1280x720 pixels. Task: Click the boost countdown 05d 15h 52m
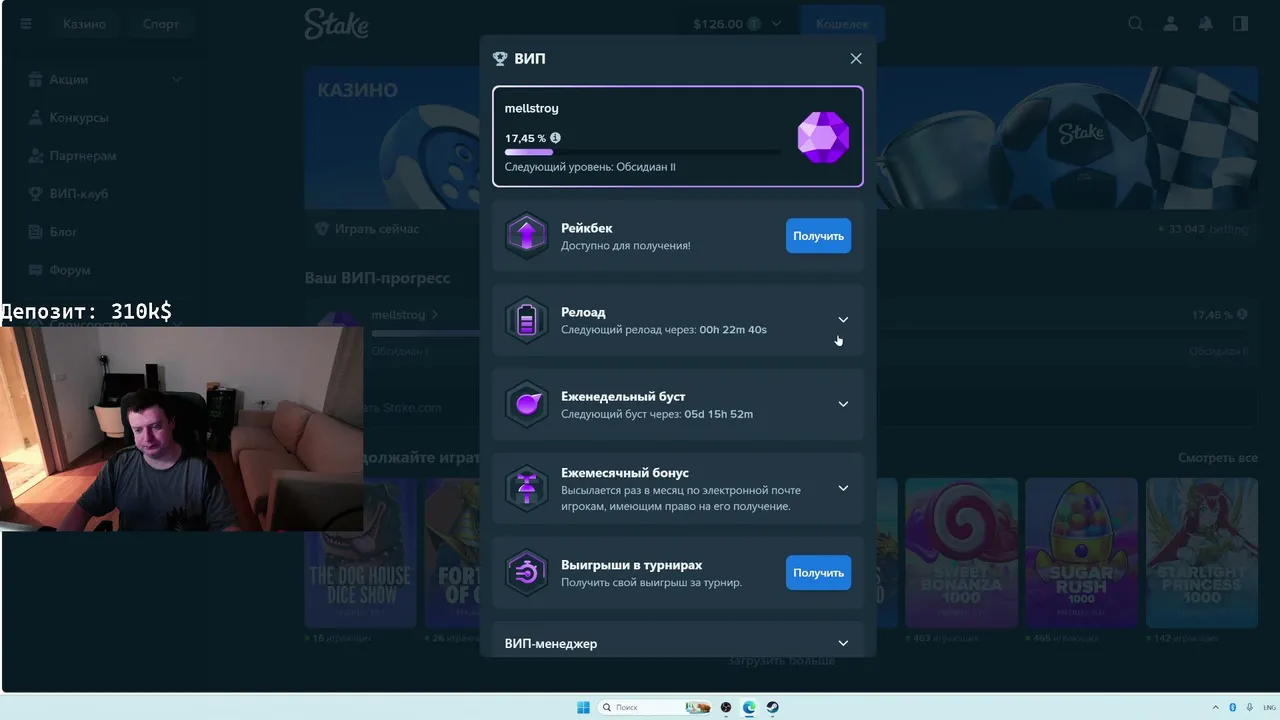[x=719, y=413]
